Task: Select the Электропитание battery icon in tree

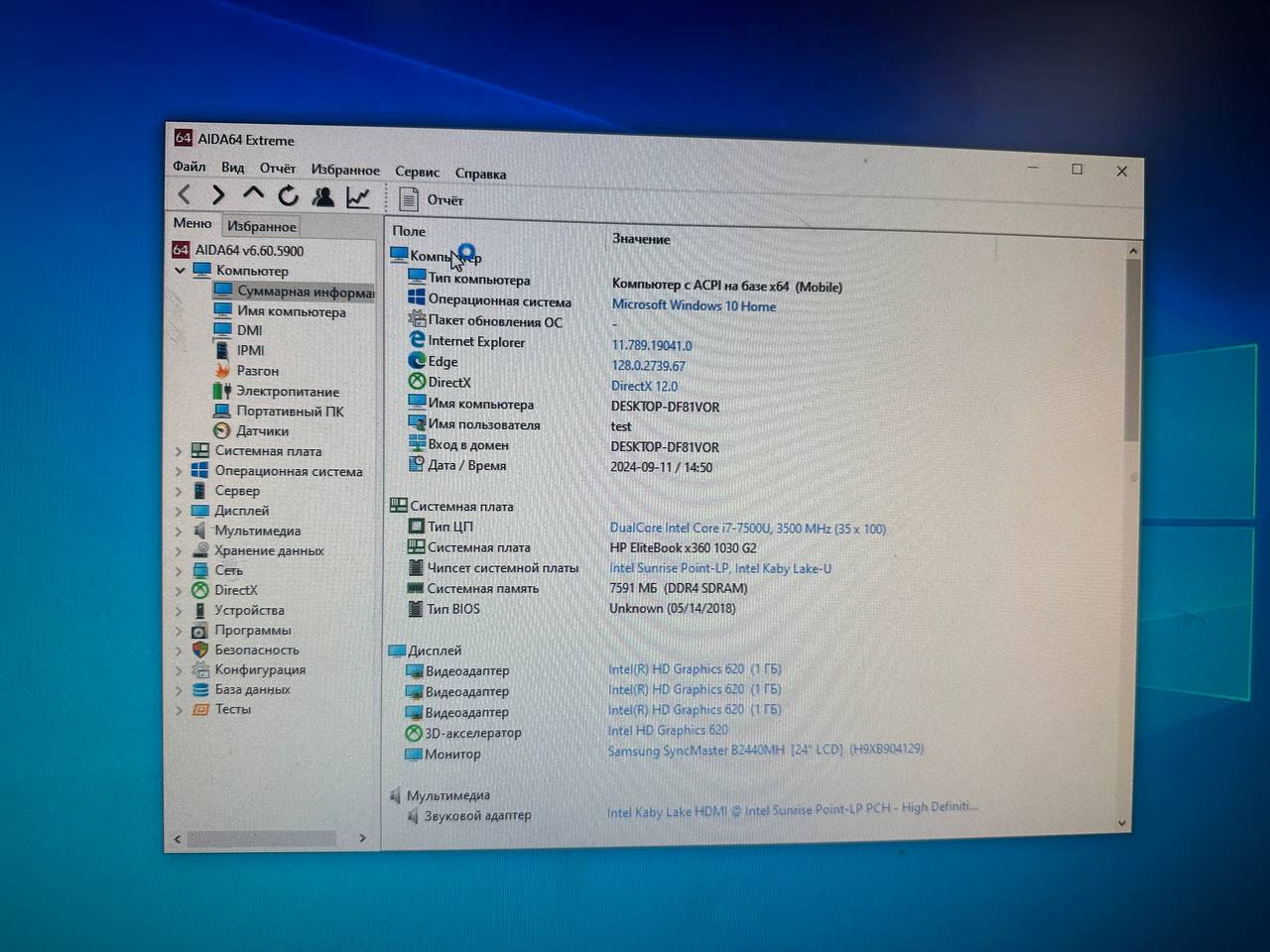Action: (222, 390)
